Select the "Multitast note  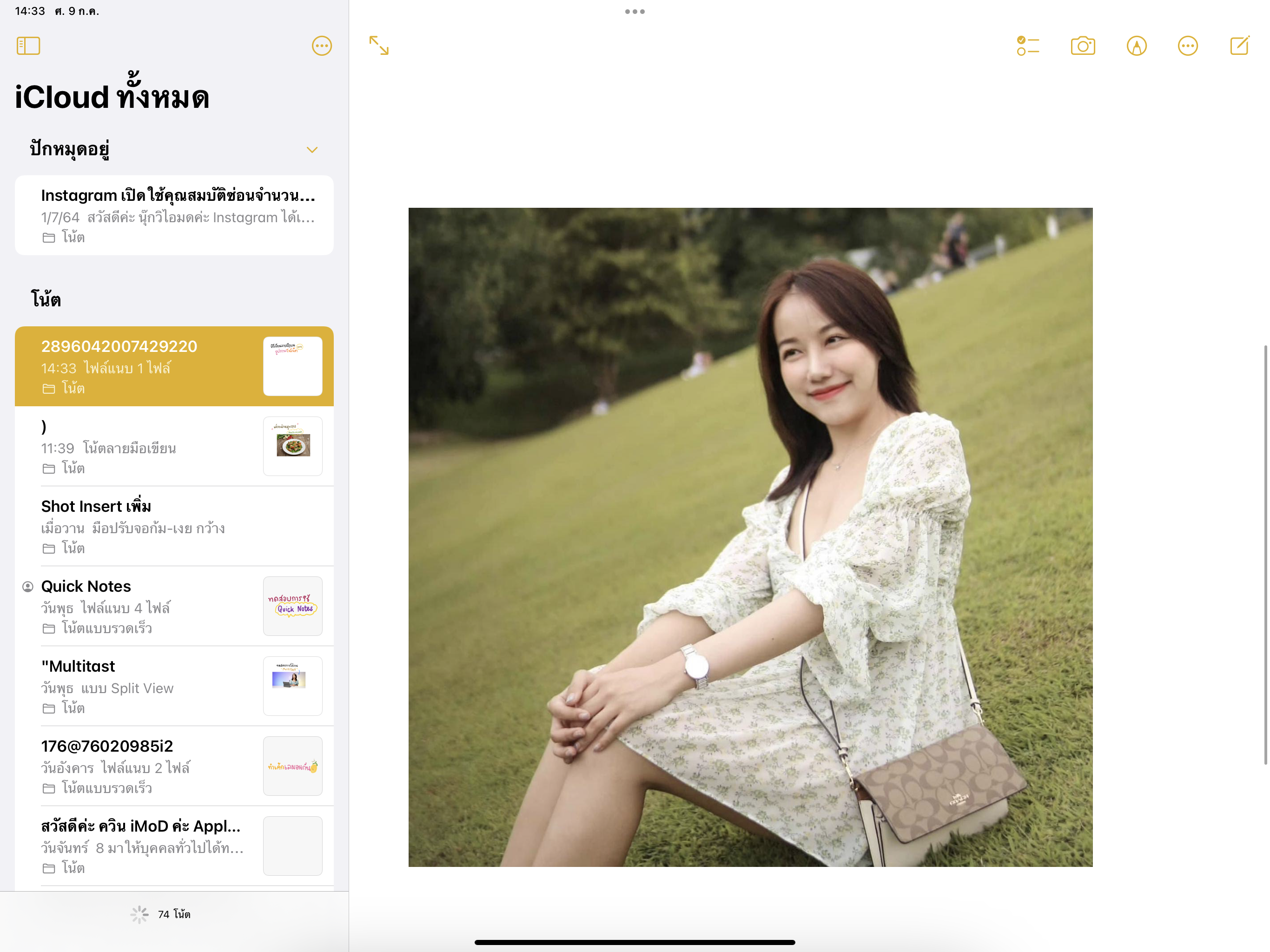144,686
